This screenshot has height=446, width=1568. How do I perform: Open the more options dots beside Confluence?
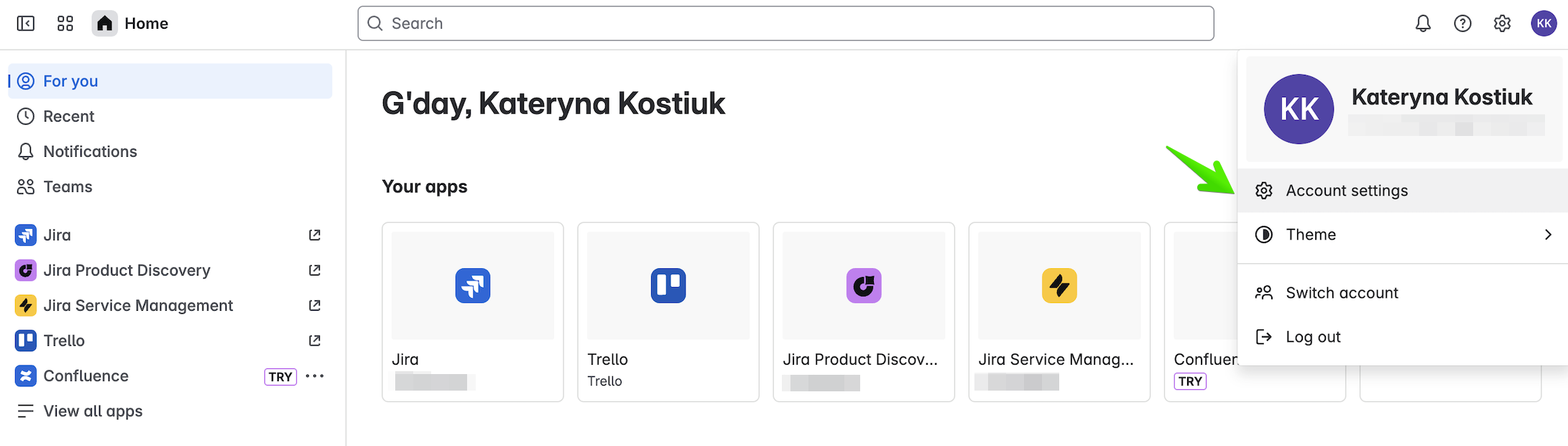point(315,376)
